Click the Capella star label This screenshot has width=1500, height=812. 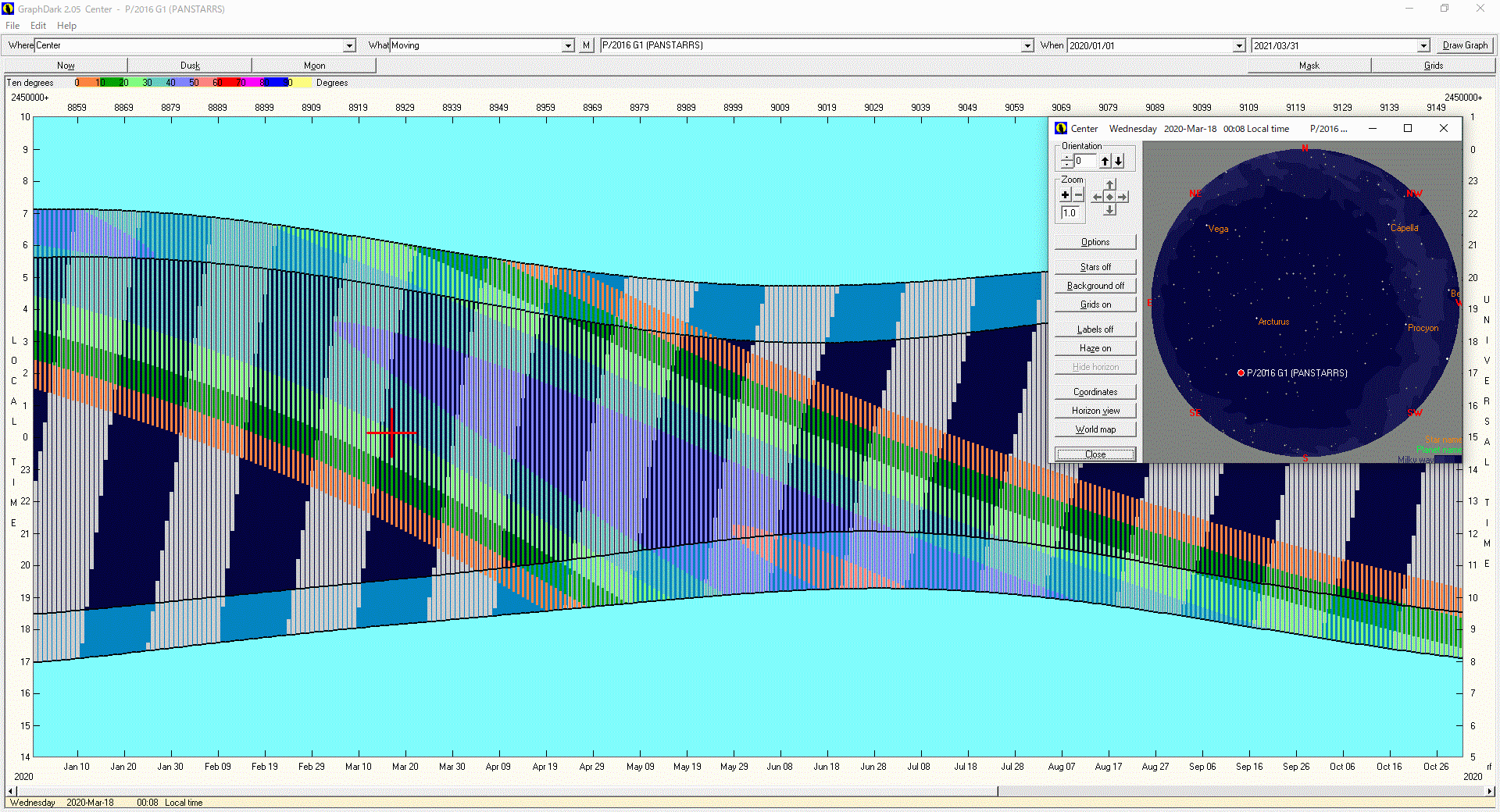pyautogui.click(x=1404, y=228)
